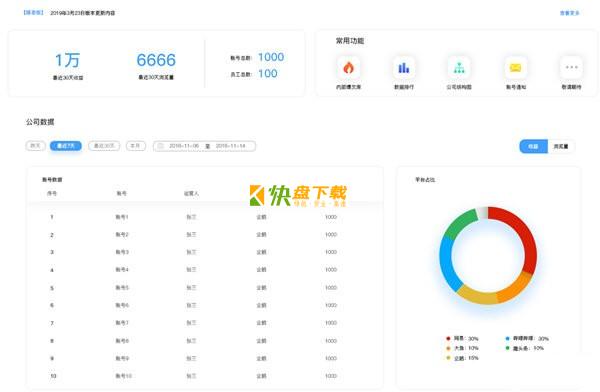Image resolution: width=600 pixels, height=392 pixels.
Task: Click the 账号4 cell
Action: pos(122,270)
